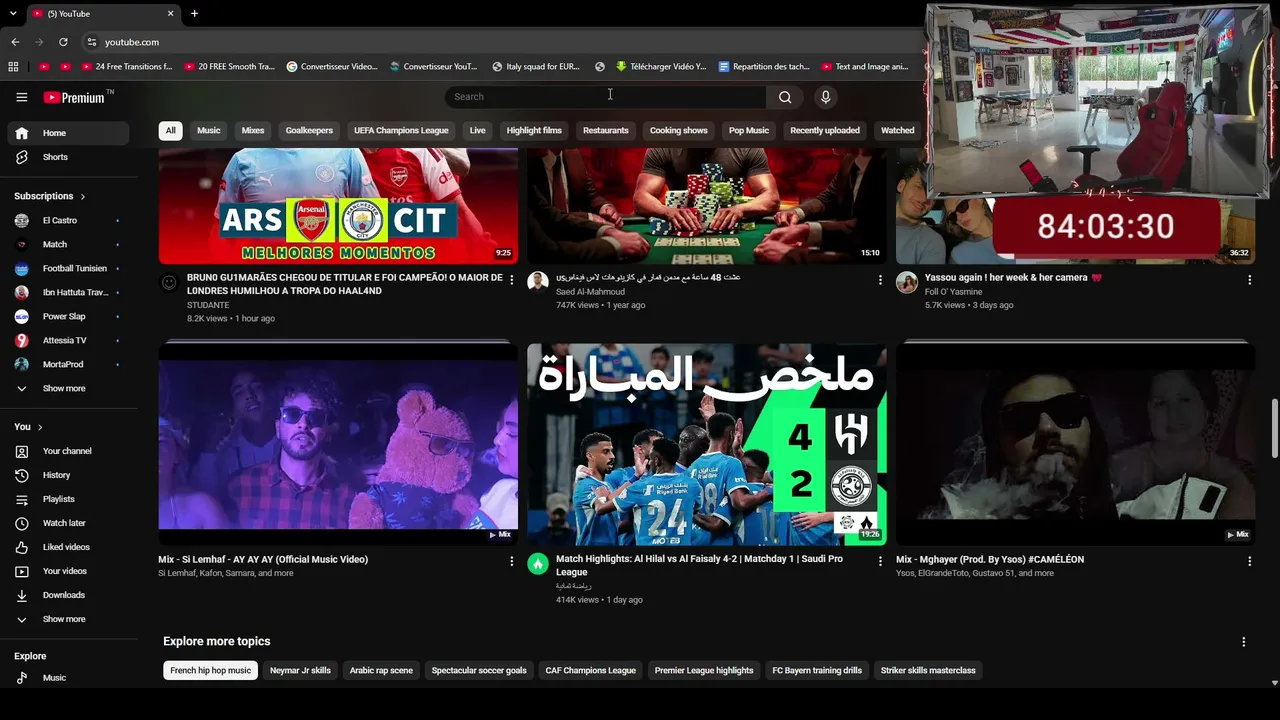Choose the Premier League highlights topic

tap(704, 670)
